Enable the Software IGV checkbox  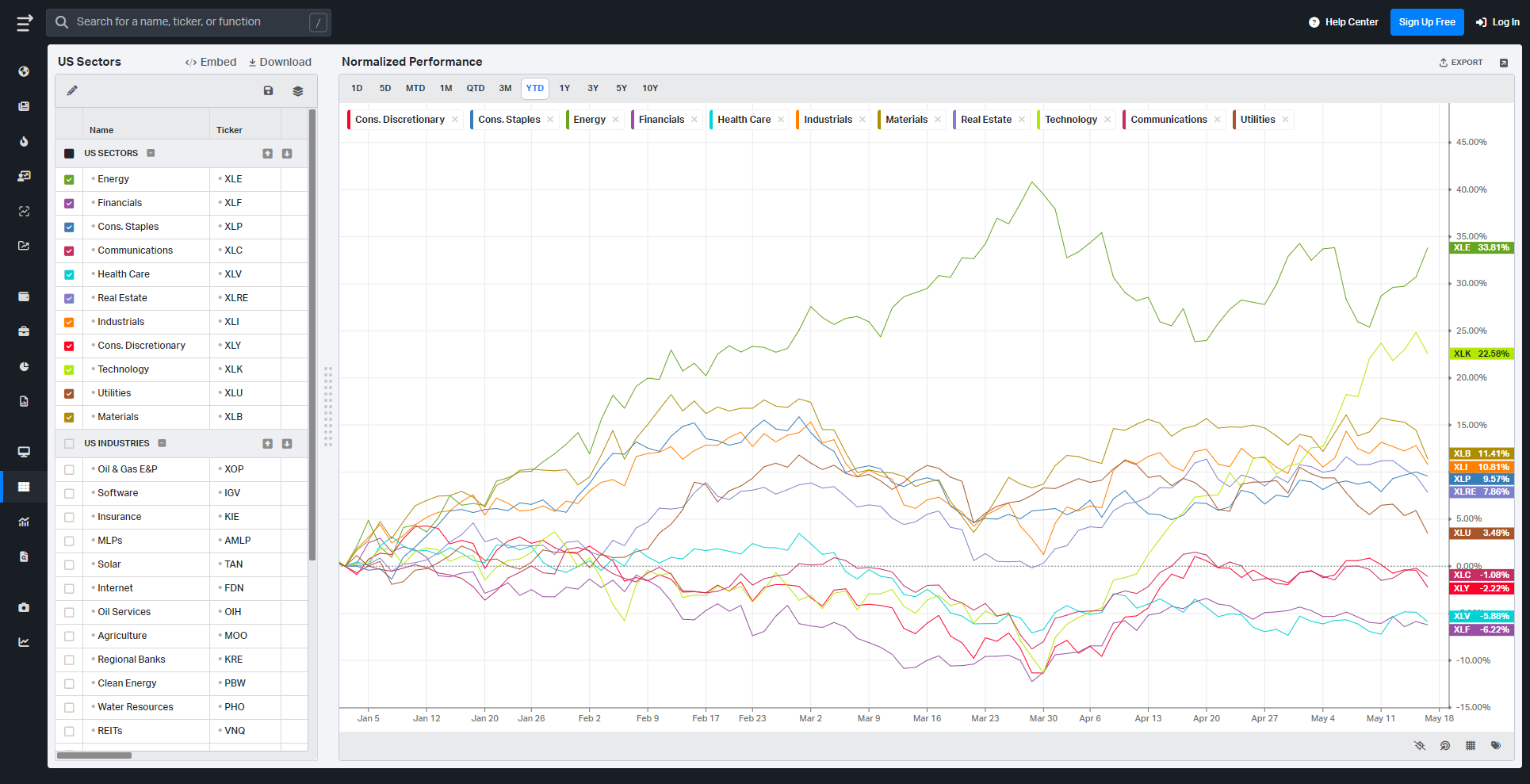tap(69, 494)
